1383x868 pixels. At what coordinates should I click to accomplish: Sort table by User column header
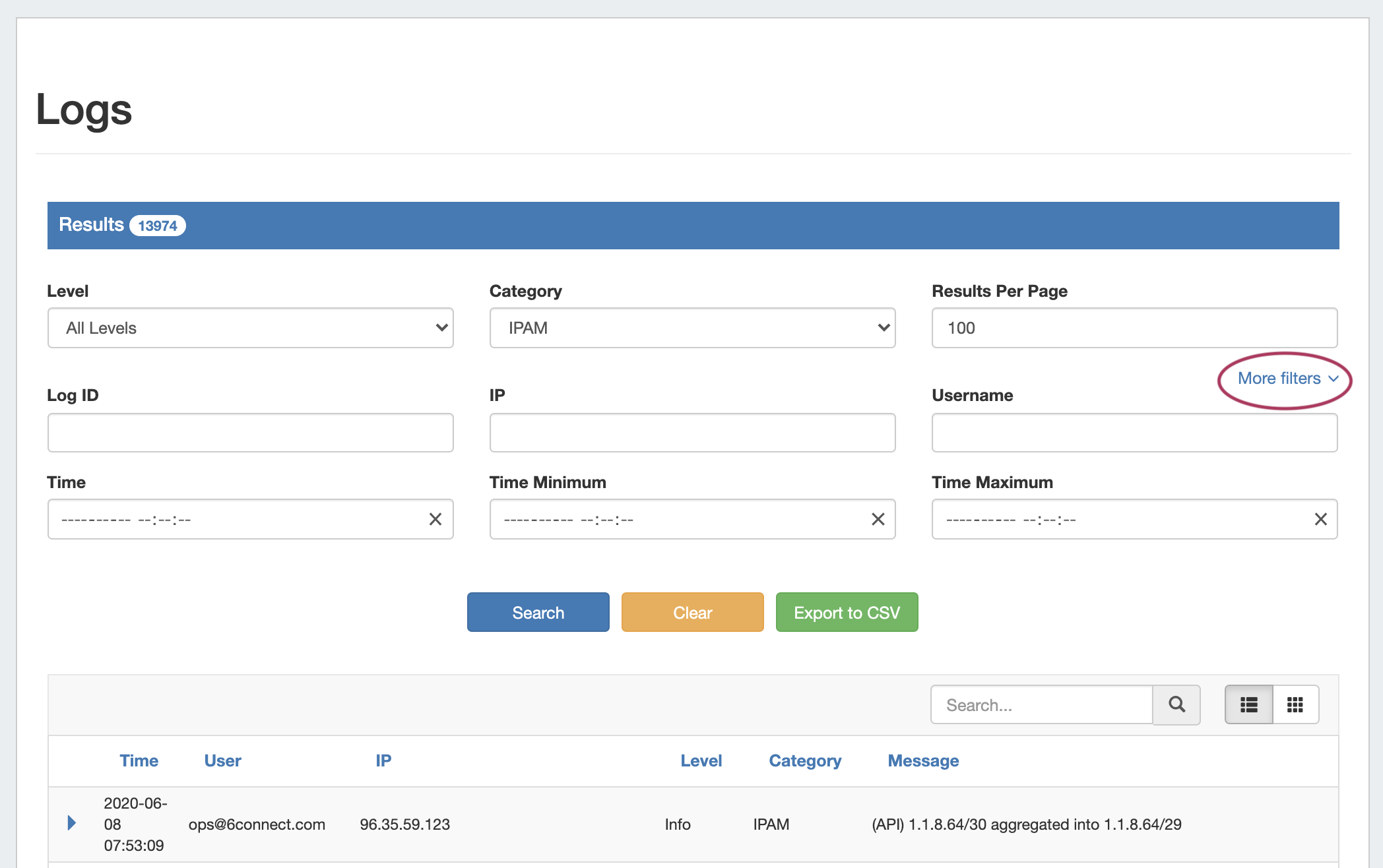[x=222, y=760]
